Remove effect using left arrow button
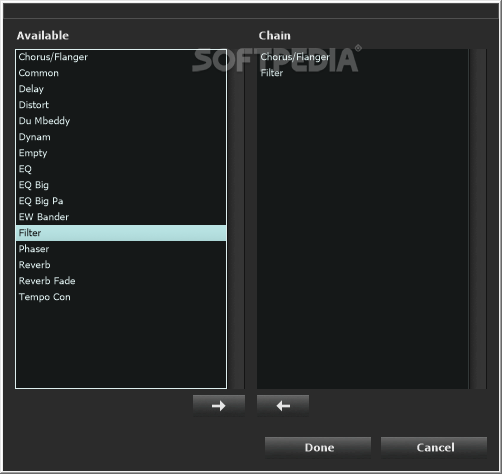Screen dimensions: 502x474 click(283, 405)
